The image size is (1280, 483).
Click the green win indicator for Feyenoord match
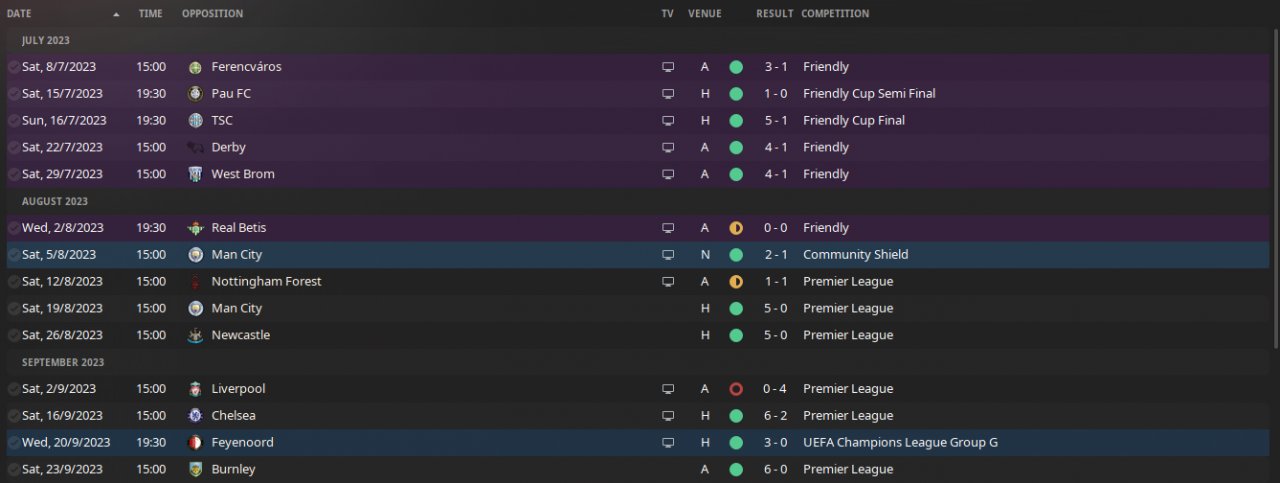pyautogui.click(x=736, y=443)
